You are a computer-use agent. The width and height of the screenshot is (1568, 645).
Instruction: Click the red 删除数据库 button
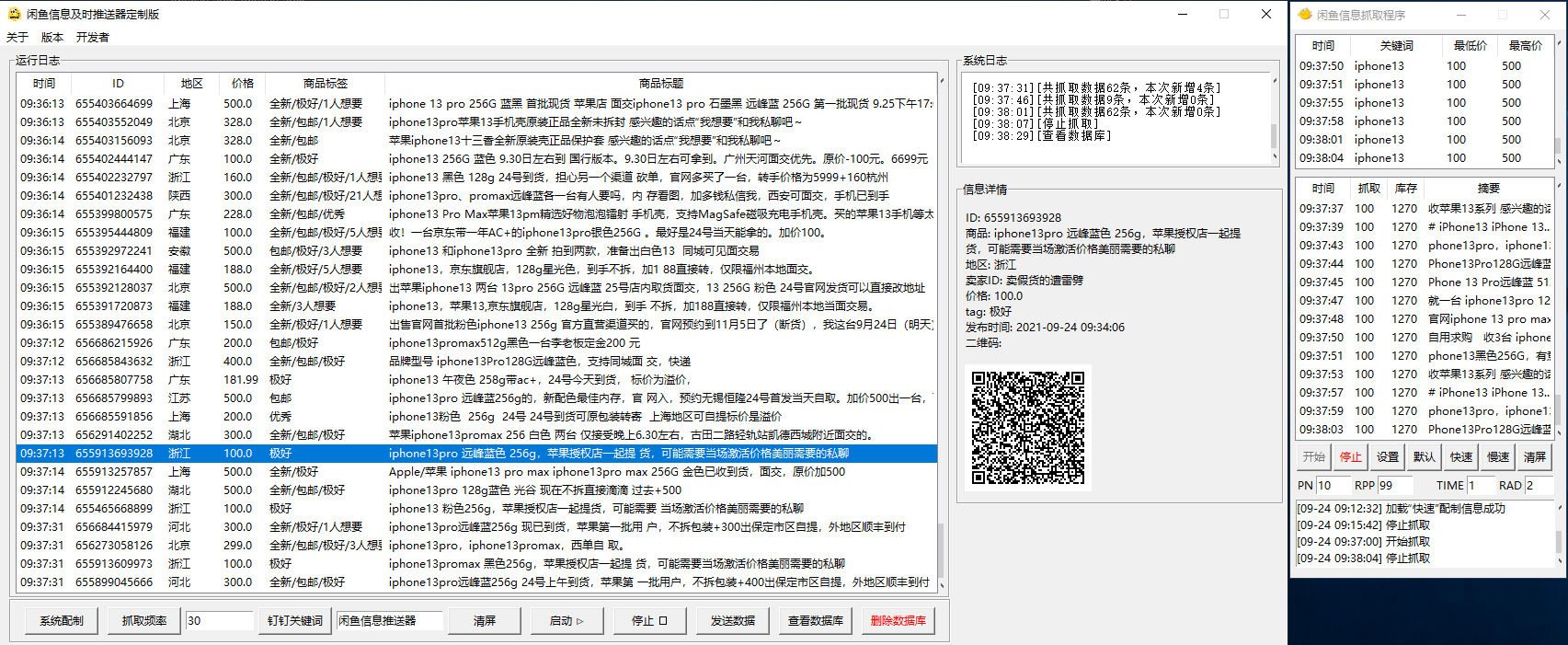pos(898,621)
